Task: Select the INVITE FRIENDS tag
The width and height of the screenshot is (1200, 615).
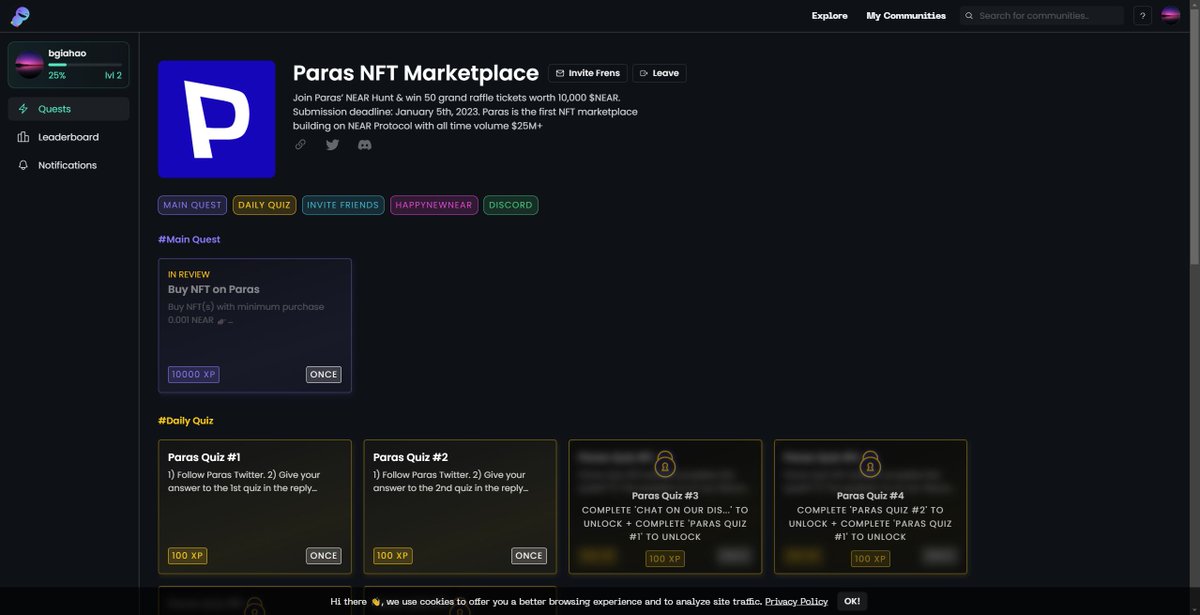Action: (343, 205)
